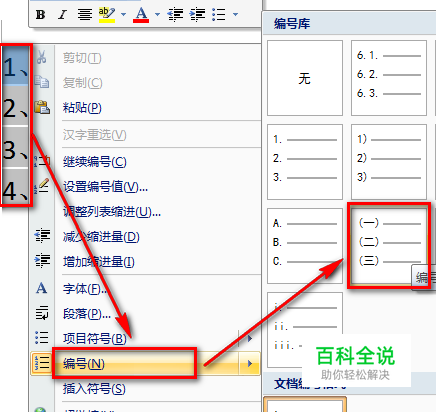Select 汉字重选(V) menu entry
The height and width of the screenshot is (412, 436).
point(95,135)
